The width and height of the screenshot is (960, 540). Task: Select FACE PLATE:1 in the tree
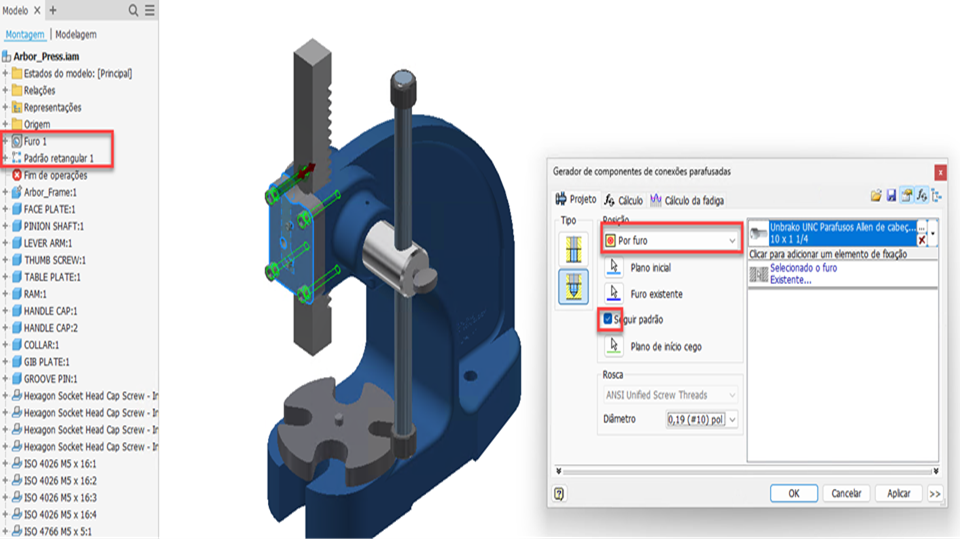[x=49, y=209]
